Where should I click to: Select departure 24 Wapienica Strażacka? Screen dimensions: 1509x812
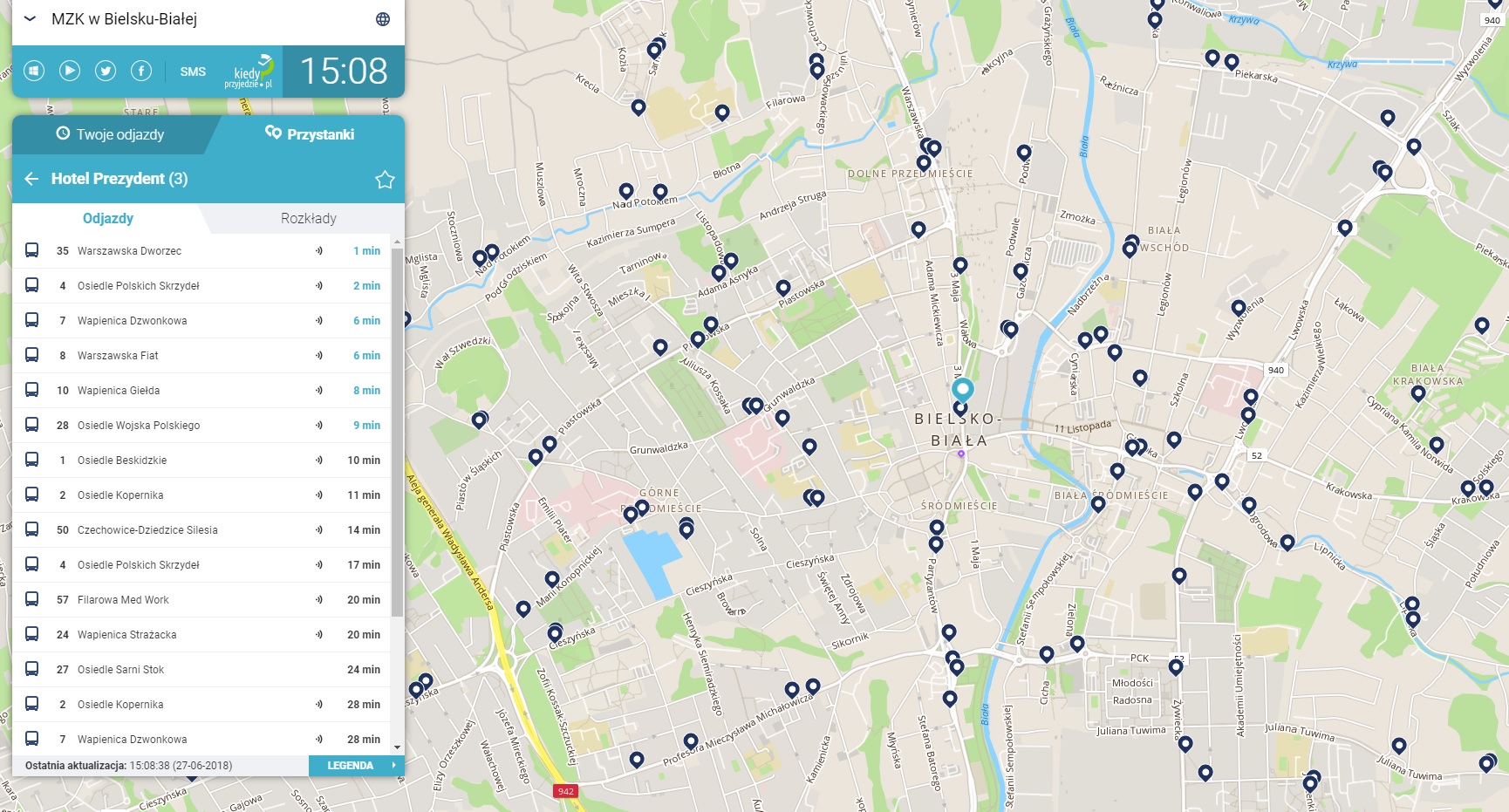[201, 634]
